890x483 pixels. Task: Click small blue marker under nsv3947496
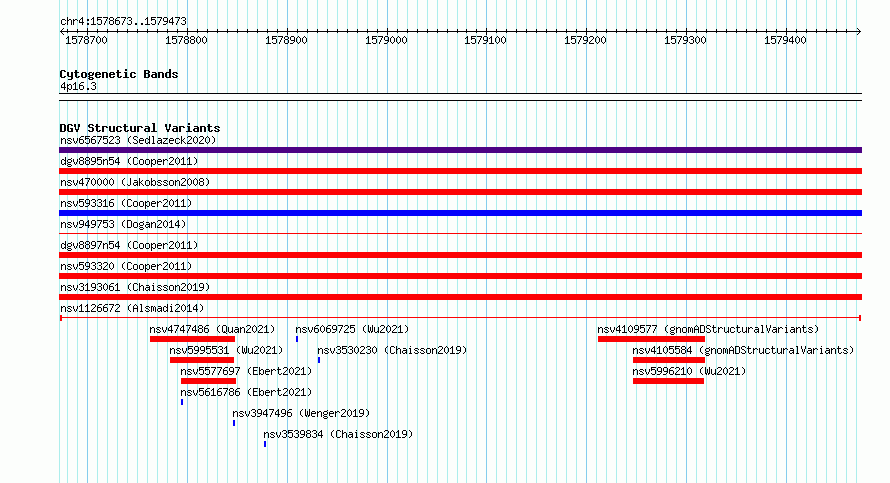(x=234, y=423)
